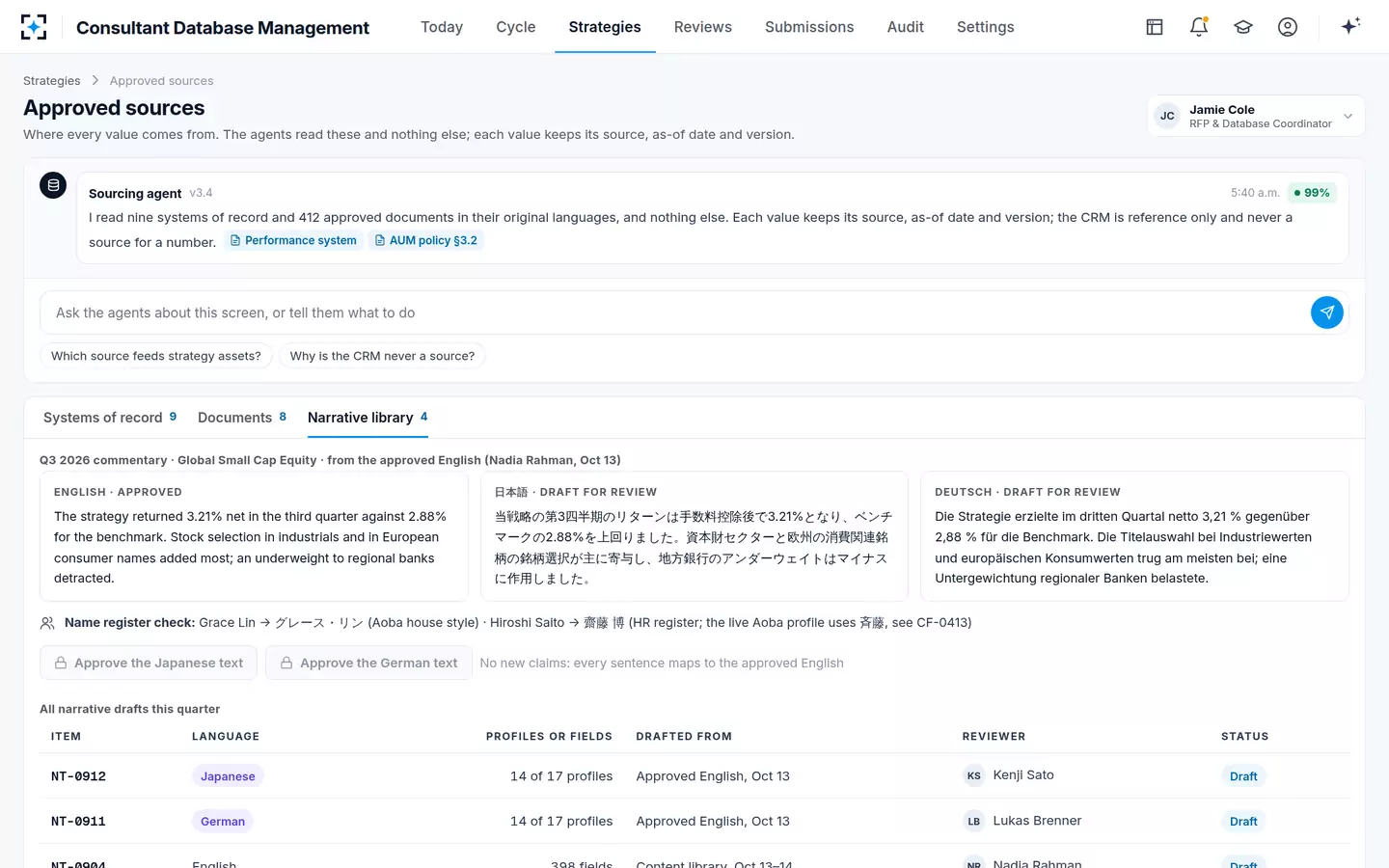Open the layout panel icon
Image resolution: width=1389 pixels, height=868 pixels.
click(x=1155, y=27)
